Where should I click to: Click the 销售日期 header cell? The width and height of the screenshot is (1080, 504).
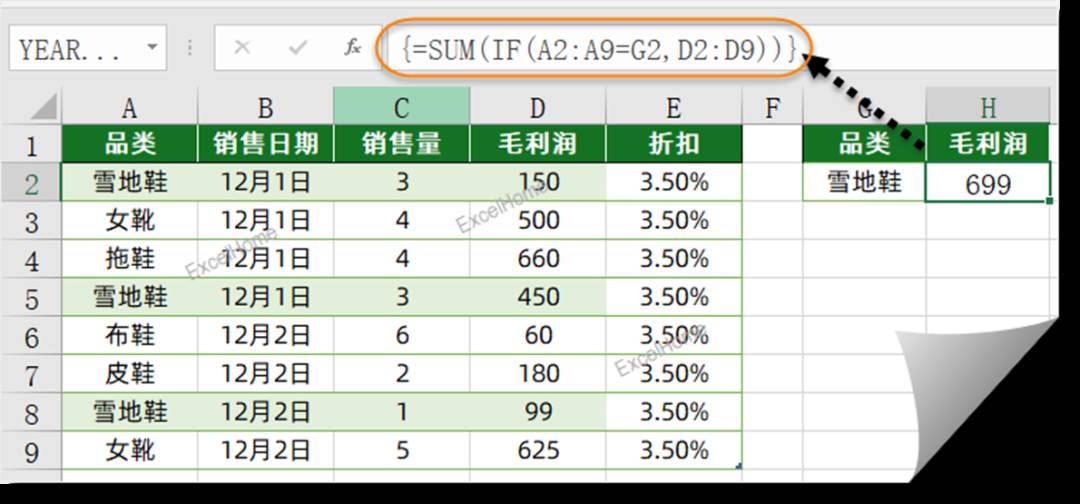[x=265, y=143]
